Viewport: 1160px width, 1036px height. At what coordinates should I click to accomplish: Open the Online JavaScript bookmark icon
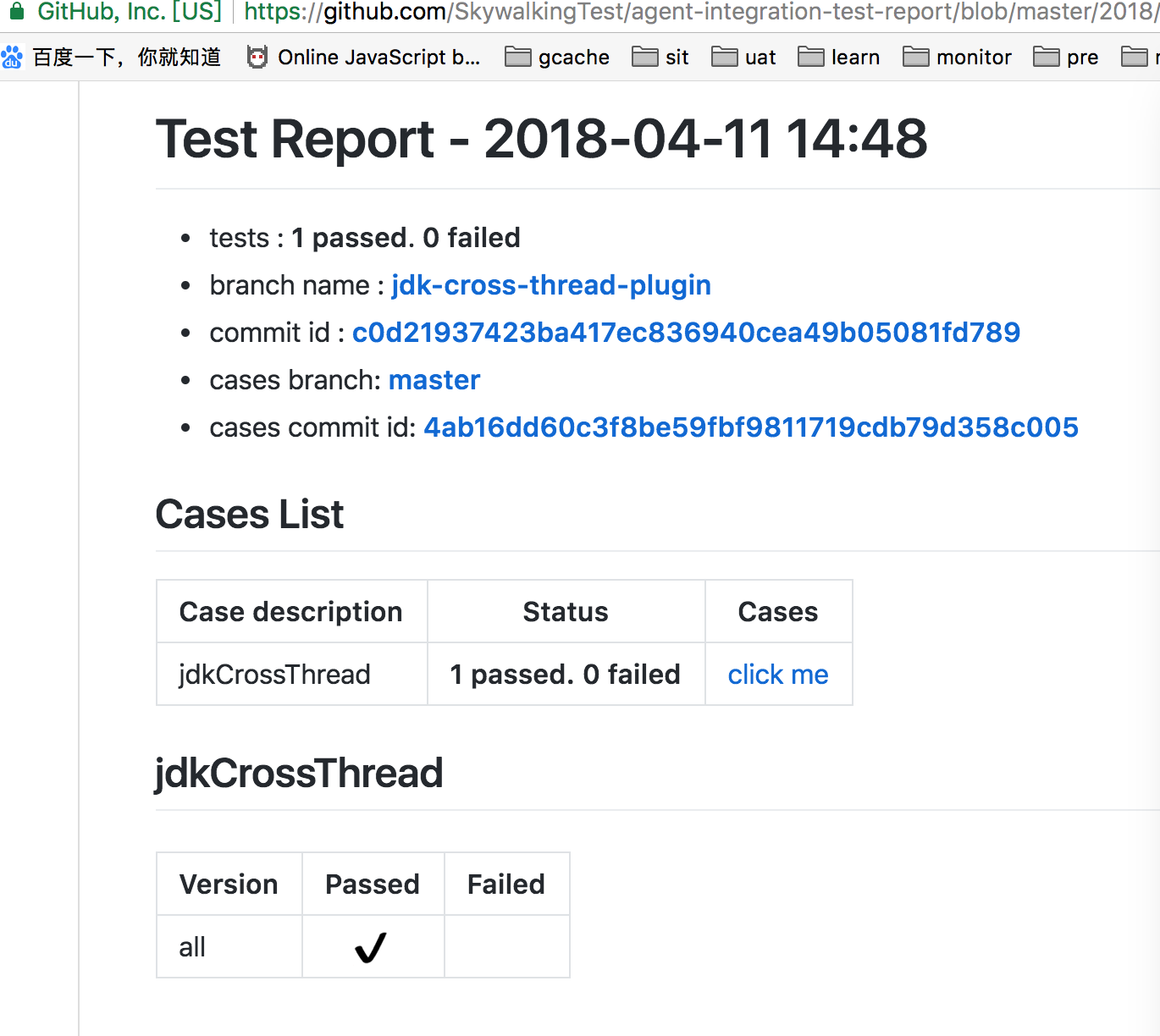click(257, 58)
